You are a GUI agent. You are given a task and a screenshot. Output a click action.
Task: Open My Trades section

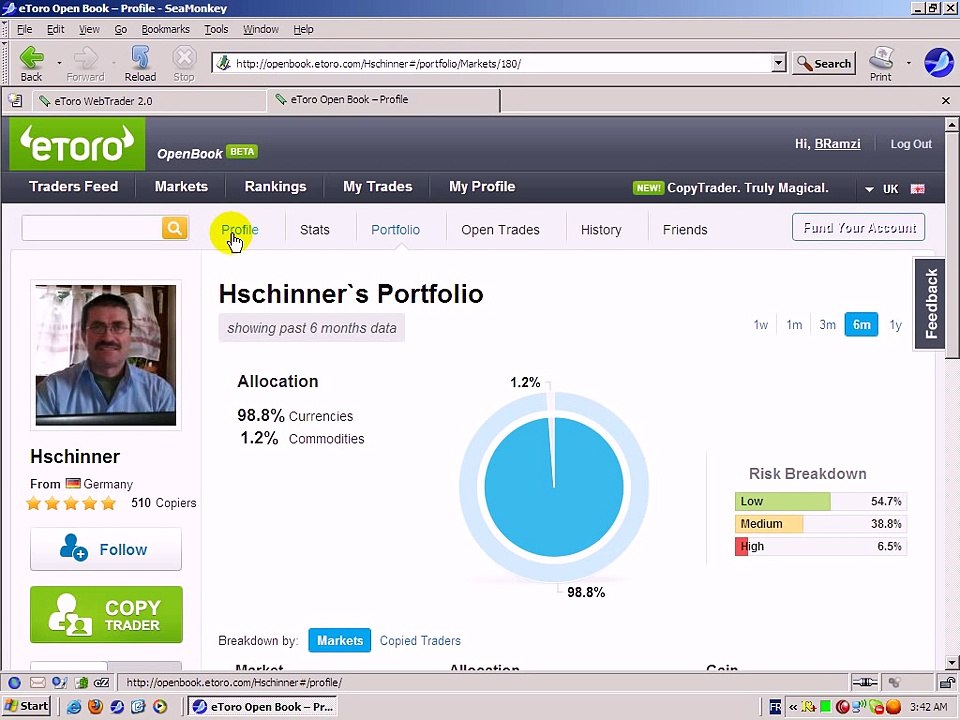click(x=377, y=187)
